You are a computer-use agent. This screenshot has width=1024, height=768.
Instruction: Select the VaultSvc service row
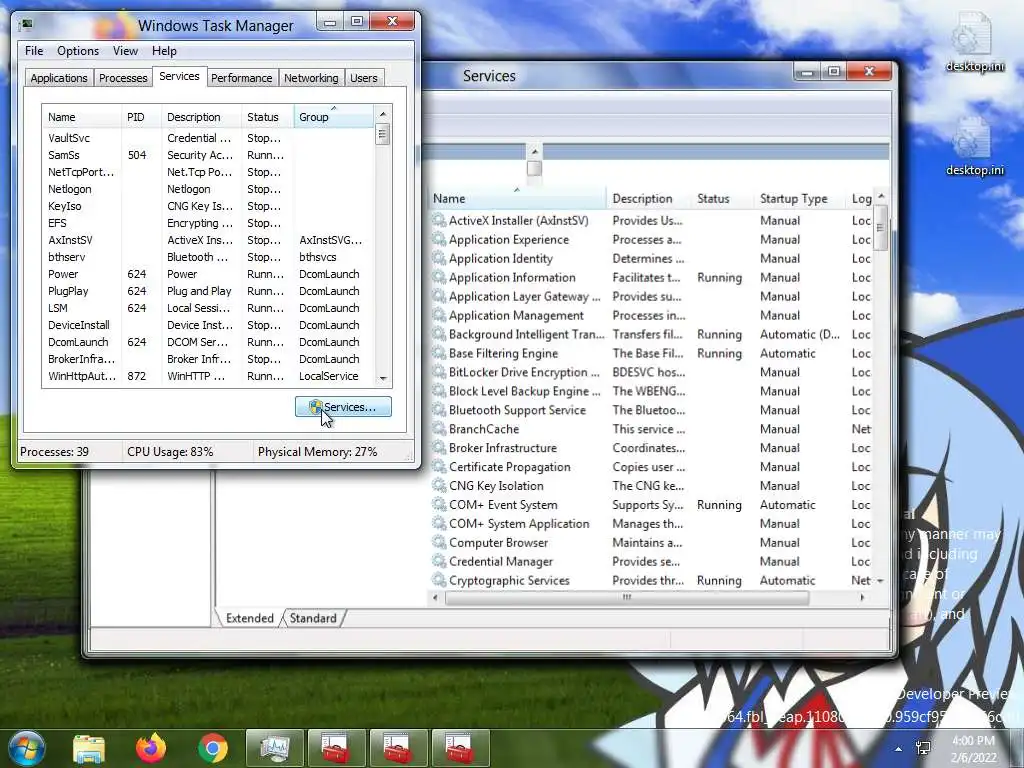(208, 138)
